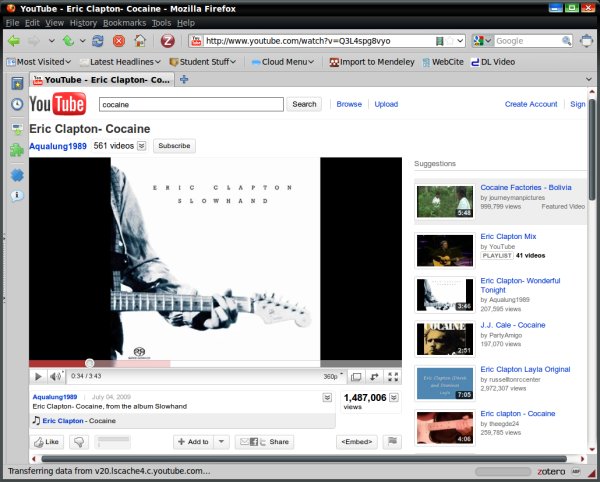Subscribe to Aqualung1989 channel
600x482 pixels.
pos(174,146)
